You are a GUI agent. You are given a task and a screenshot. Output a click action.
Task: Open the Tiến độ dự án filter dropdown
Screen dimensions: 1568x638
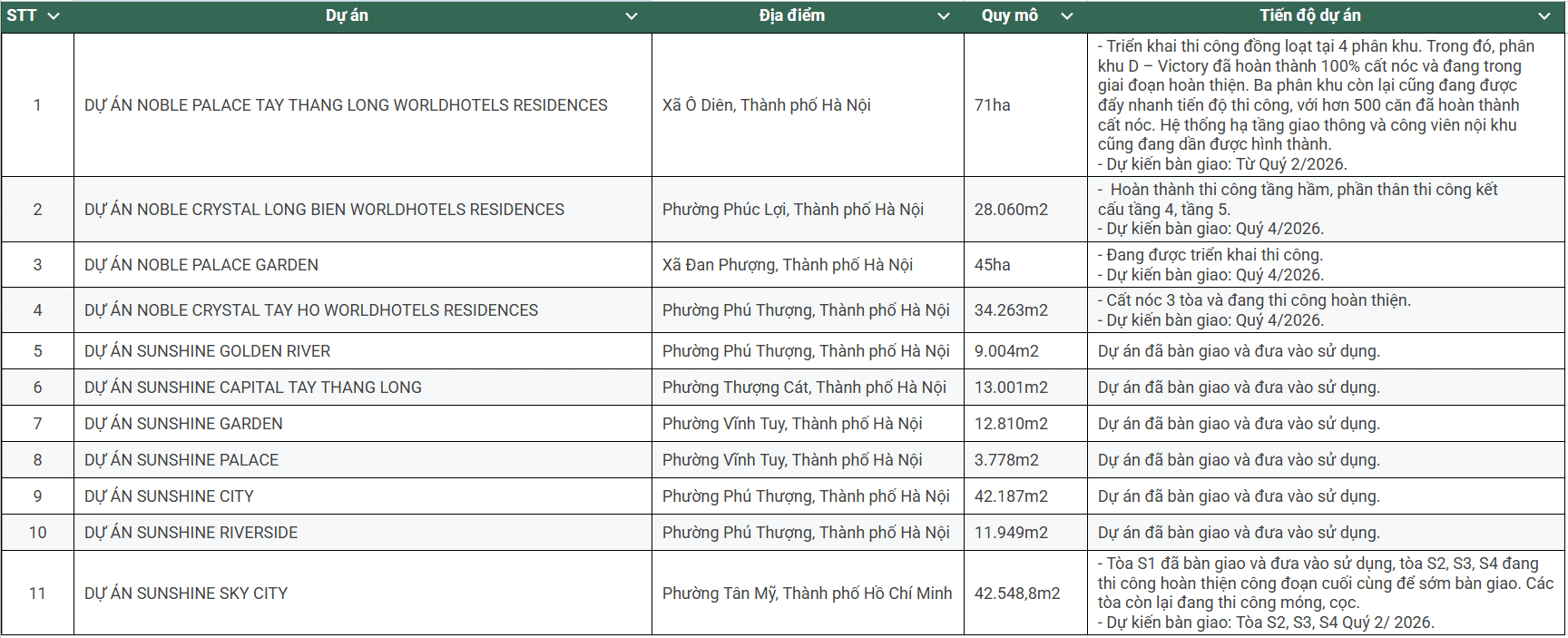pos(1544,16)
